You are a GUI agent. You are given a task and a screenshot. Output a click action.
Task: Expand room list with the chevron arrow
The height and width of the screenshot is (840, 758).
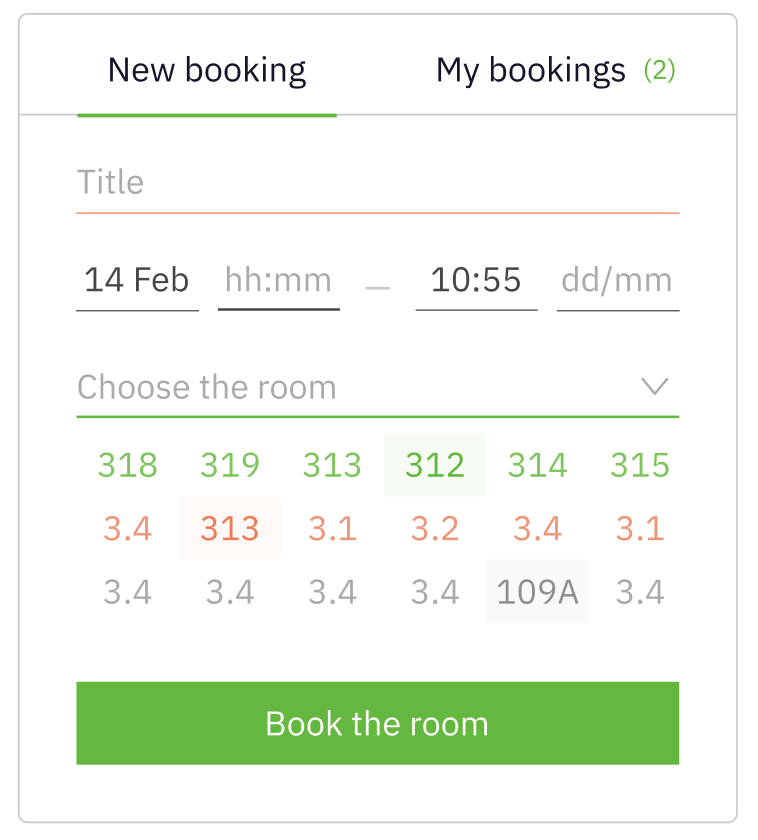pos(654,386)
